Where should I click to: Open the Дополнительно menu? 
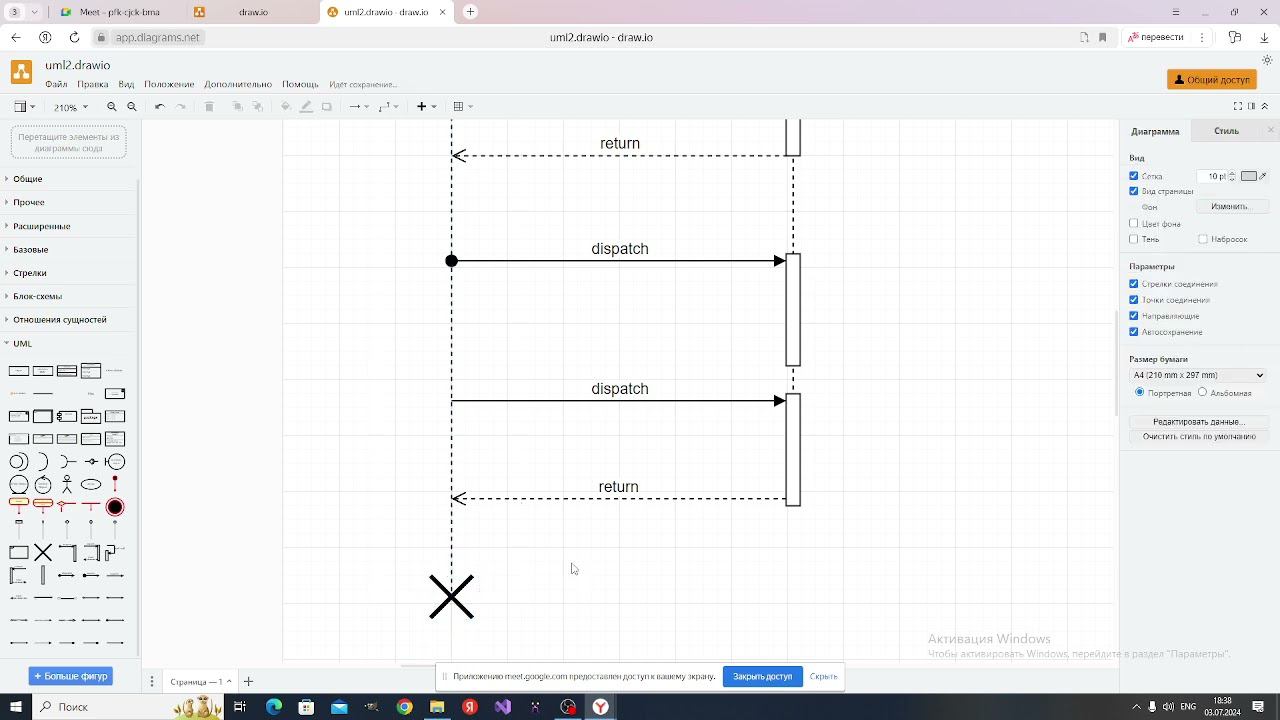[x=238, y=84]
